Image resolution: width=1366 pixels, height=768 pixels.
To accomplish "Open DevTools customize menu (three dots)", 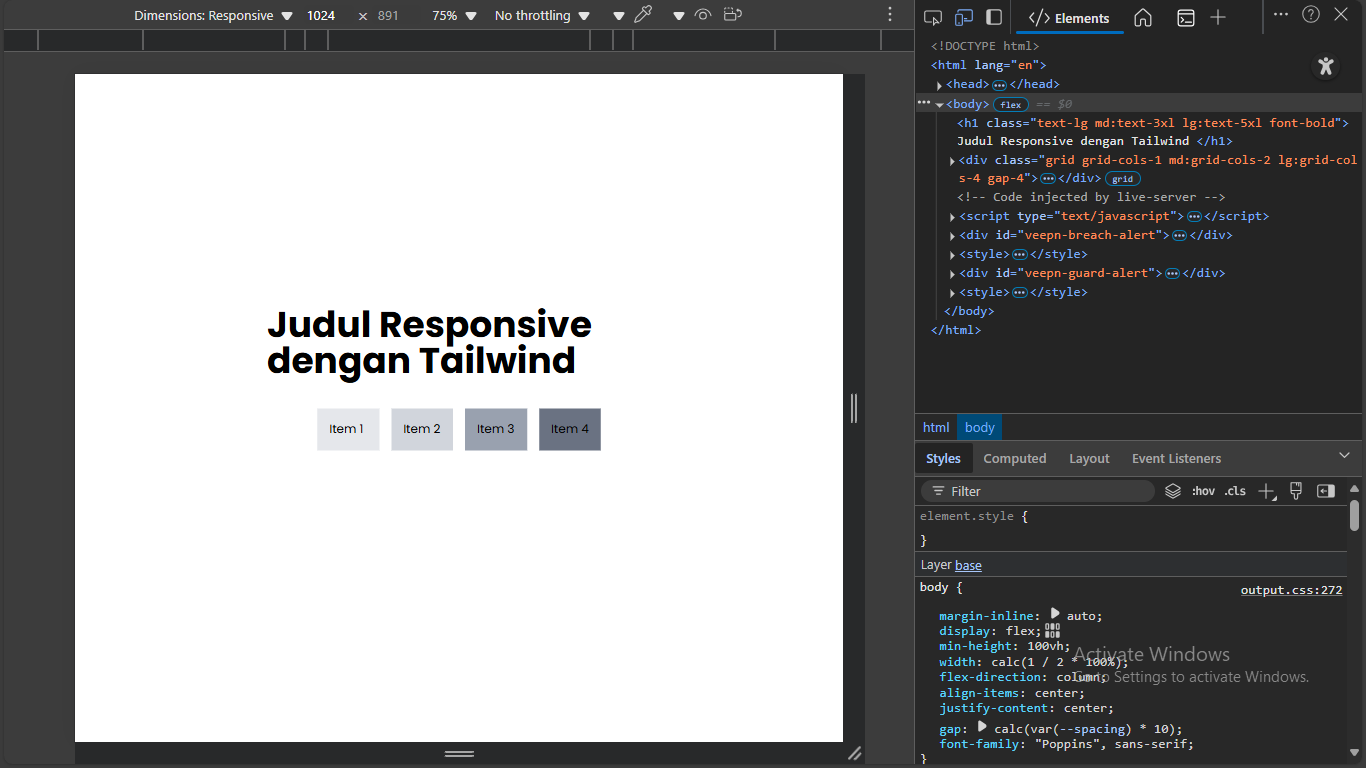I will [x=1281, y=14].
